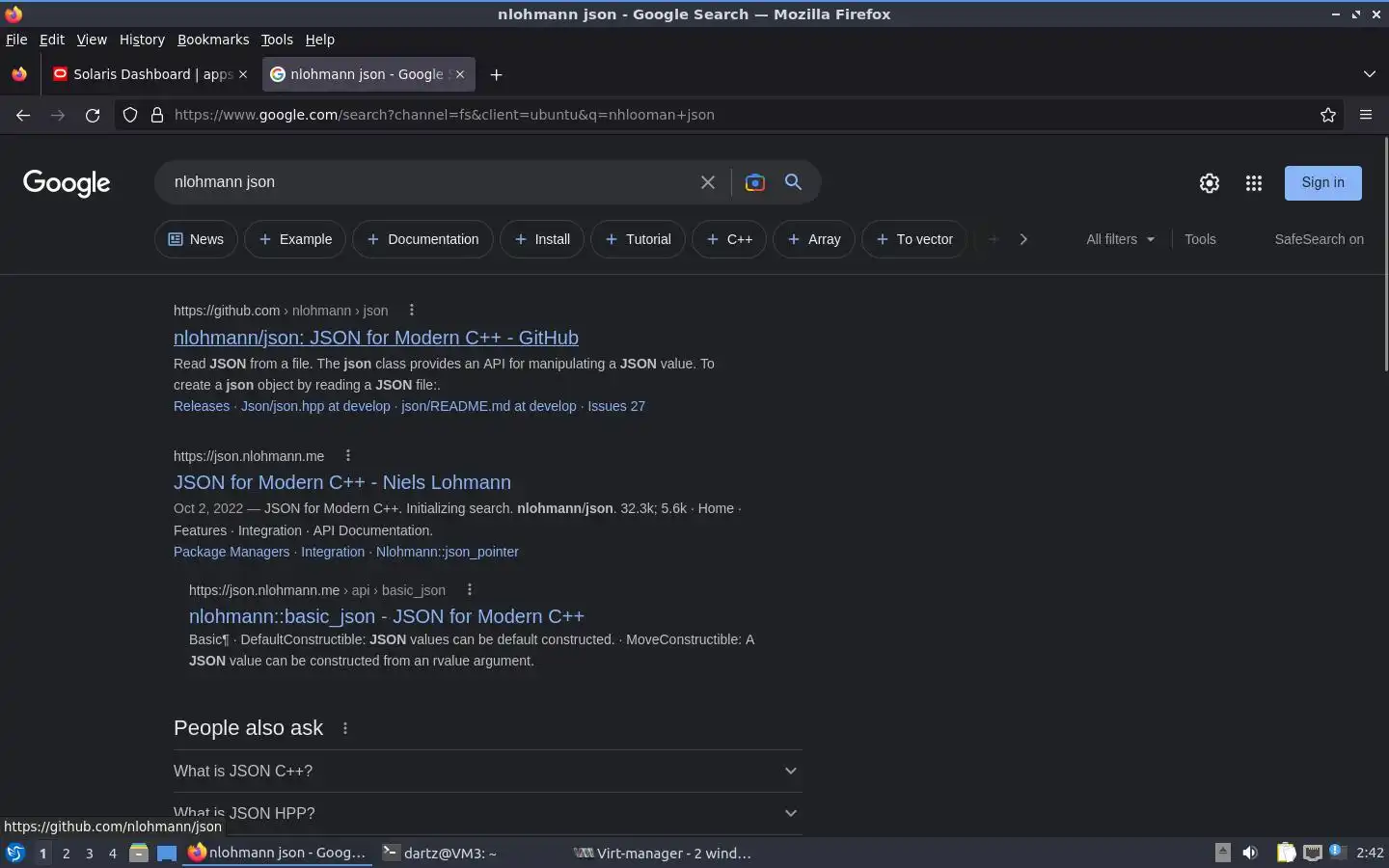Image resolution: width=1389 pixels, height=868 pixels.
Task: Expand 'What is JSON HPP?' question
Action: click(x=488, y=814)
